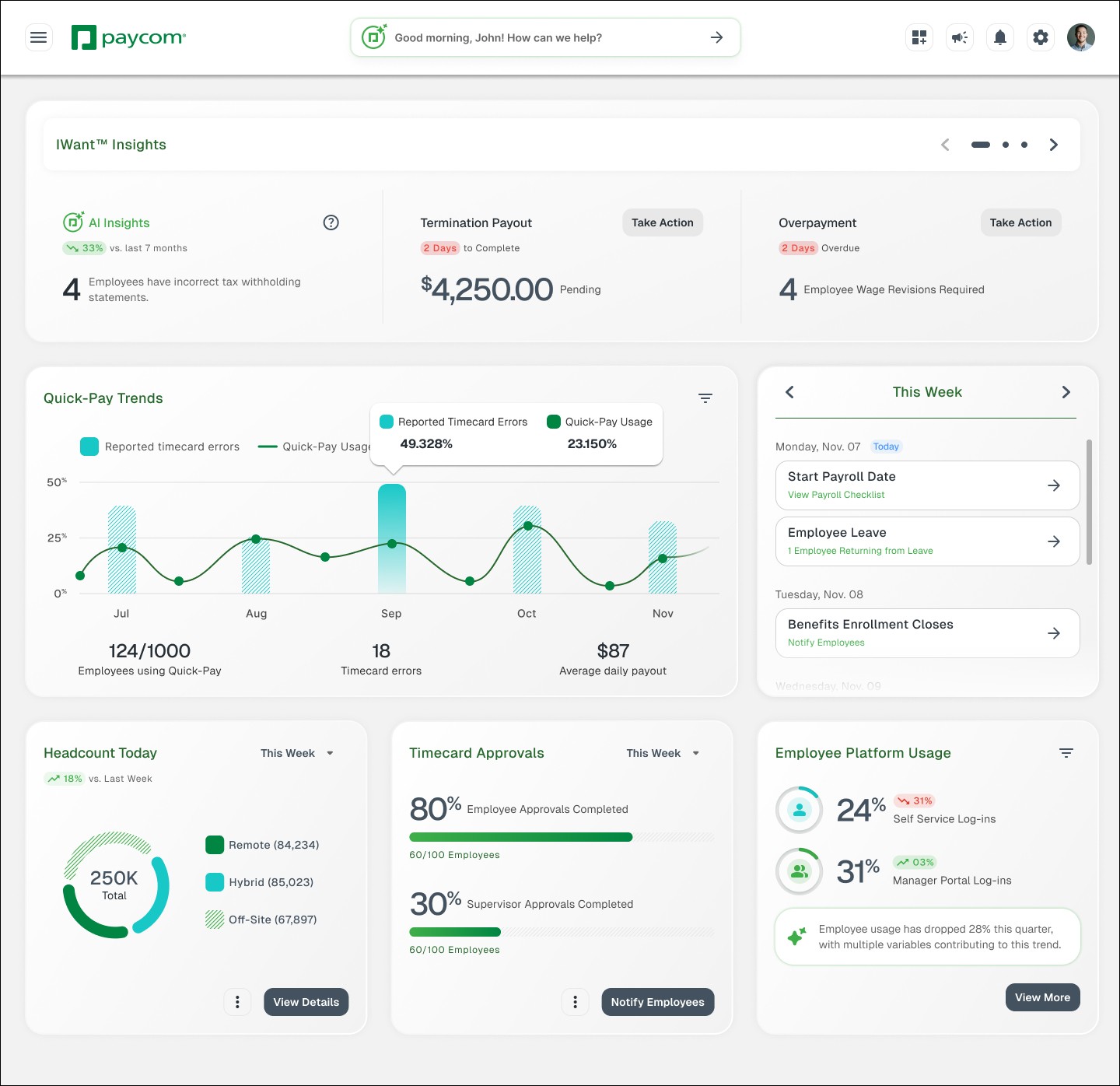Click the This Week panel scrollbar
1120x1086 pixels.
[x=1089, y=502]
